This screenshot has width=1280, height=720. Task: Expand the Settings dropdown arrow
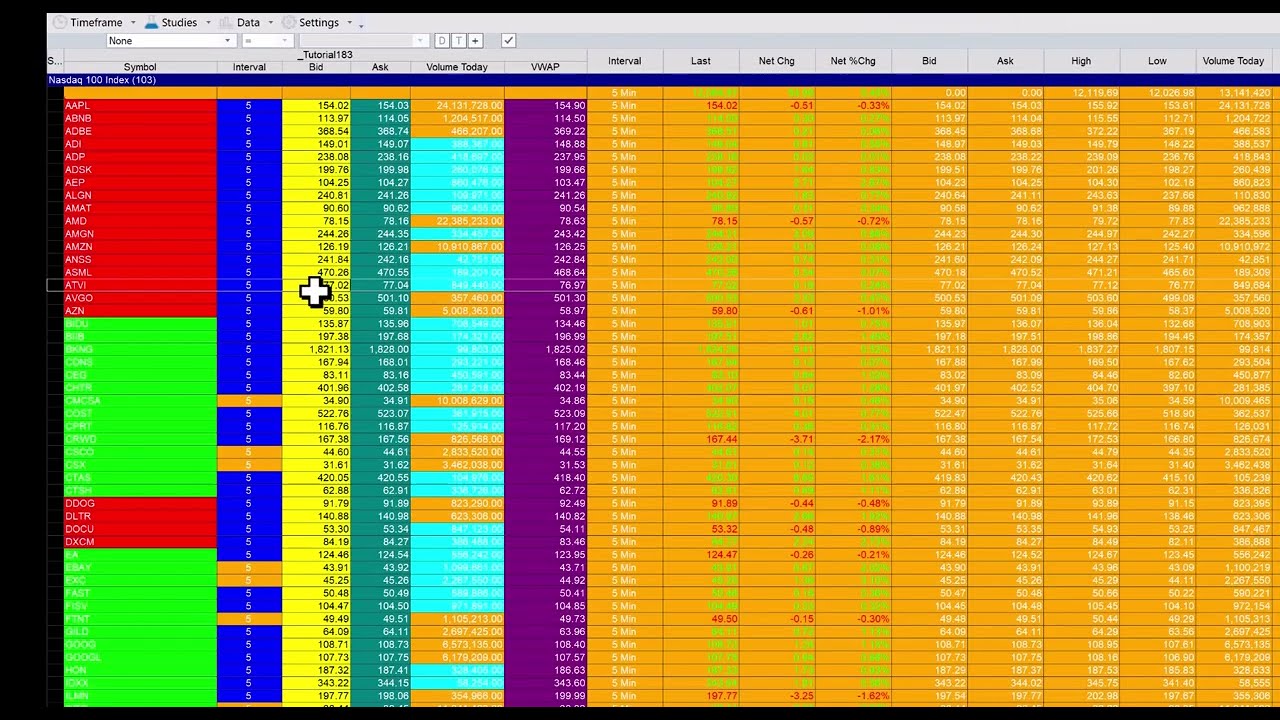coord(349,23)
